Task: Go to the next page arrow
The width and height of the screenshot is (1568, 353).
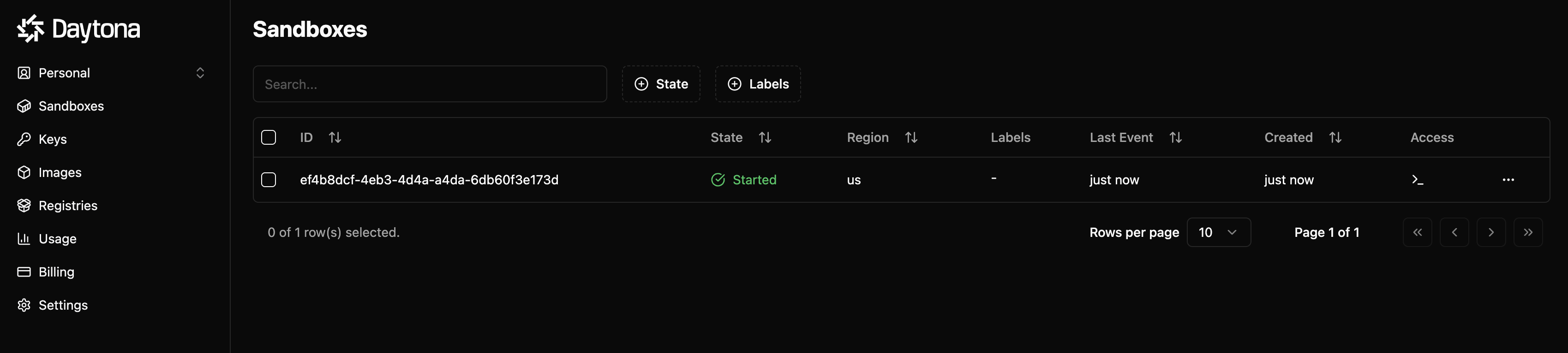Action: pyautogui.click(x=1490, y=232)
